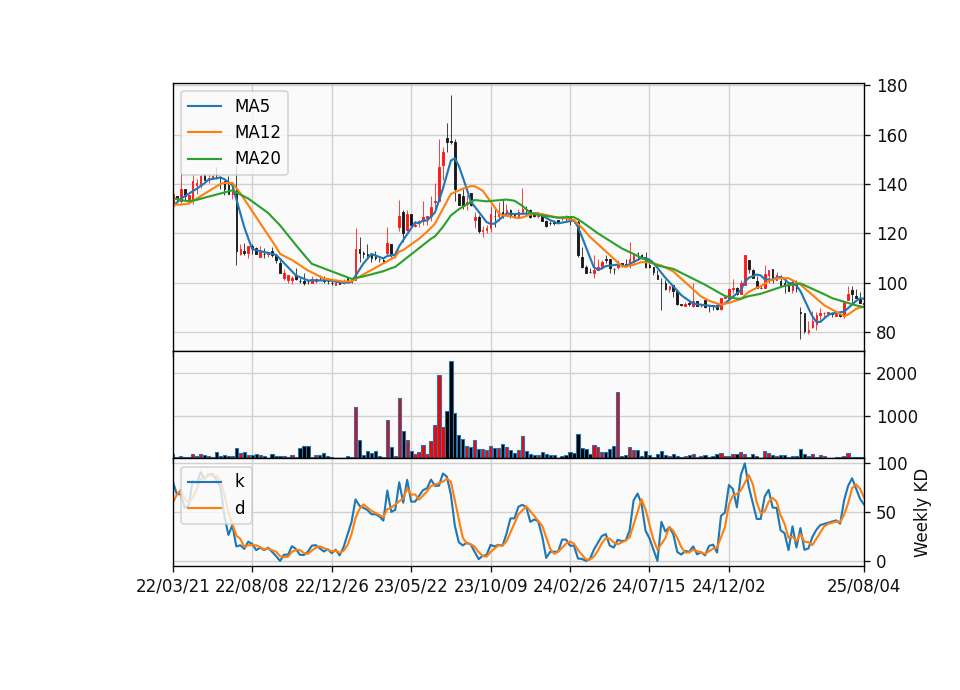This screenshot has width=960, height=690.
Task: Click the 180 price axis label
Action: 891,86
